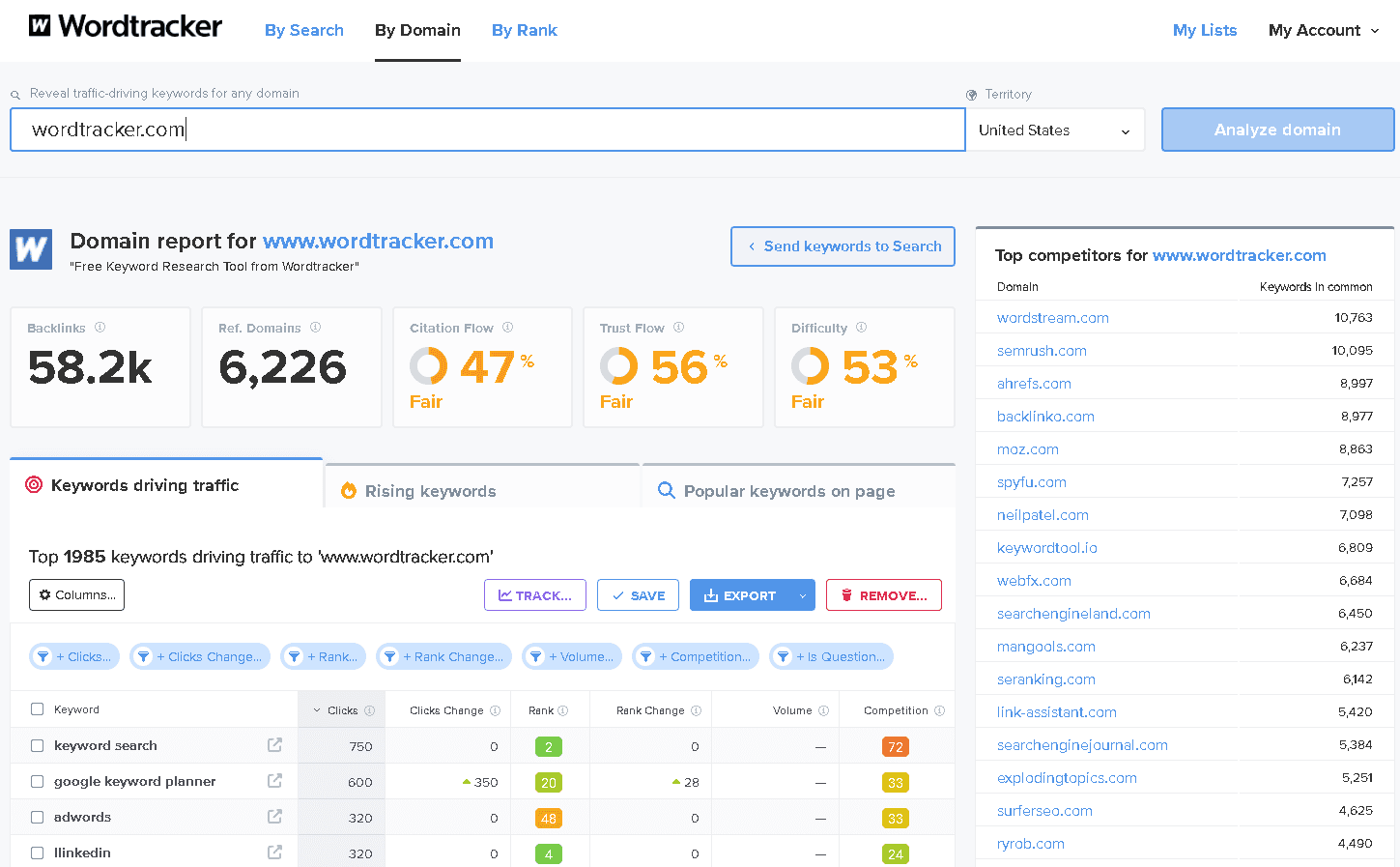Check the 'adwords' row checkbox

pos(38,817)
